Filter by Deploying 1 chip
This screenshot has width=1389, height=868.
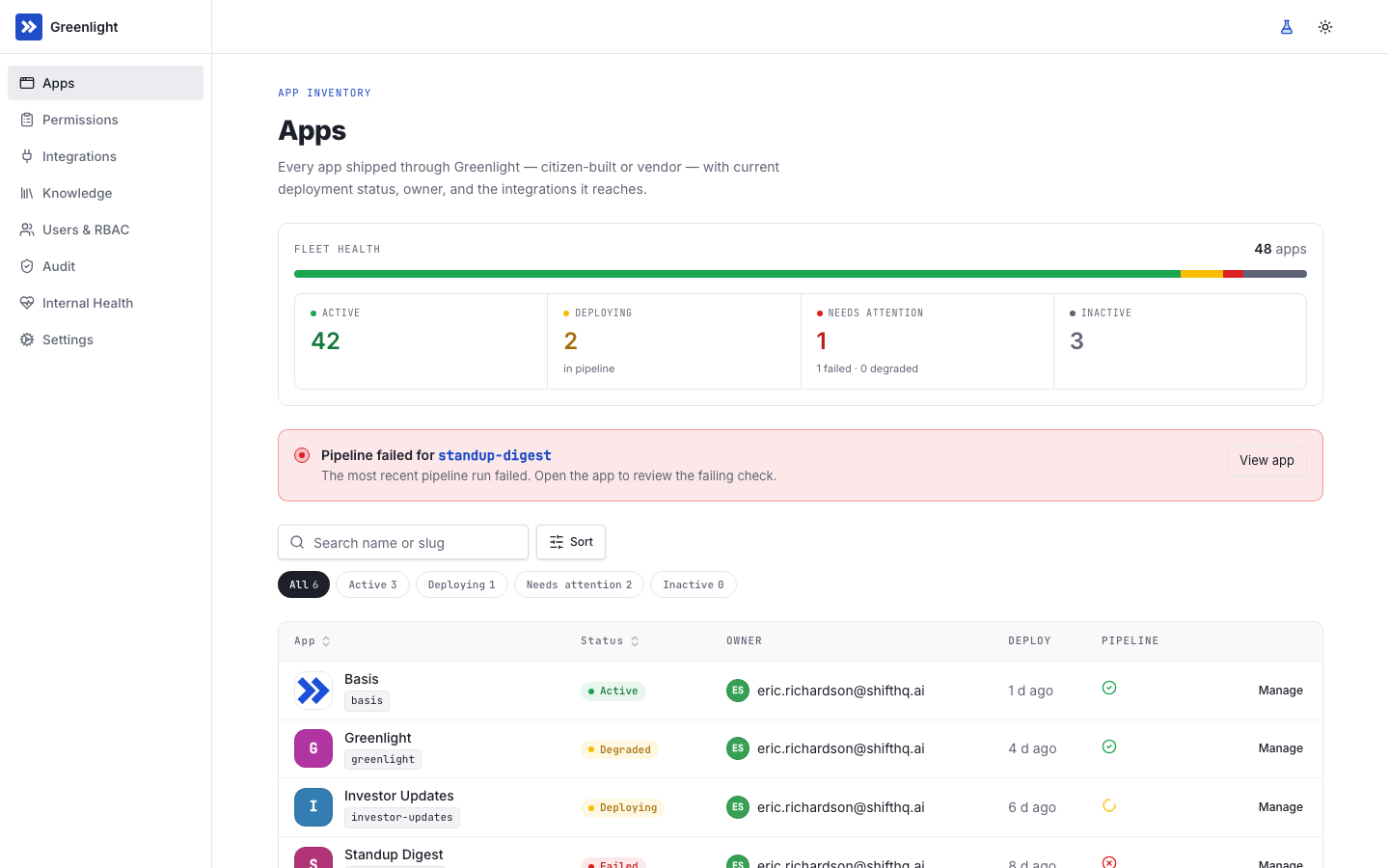462,584
